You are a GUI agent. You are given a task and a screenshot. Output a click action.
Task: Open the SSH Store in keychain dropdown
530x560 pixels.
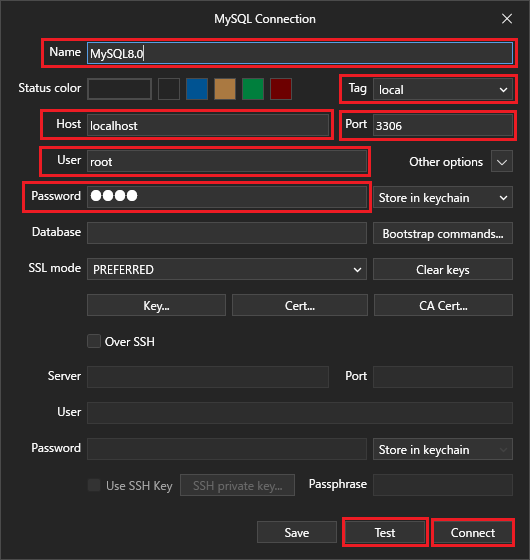(x=443, y=449)
